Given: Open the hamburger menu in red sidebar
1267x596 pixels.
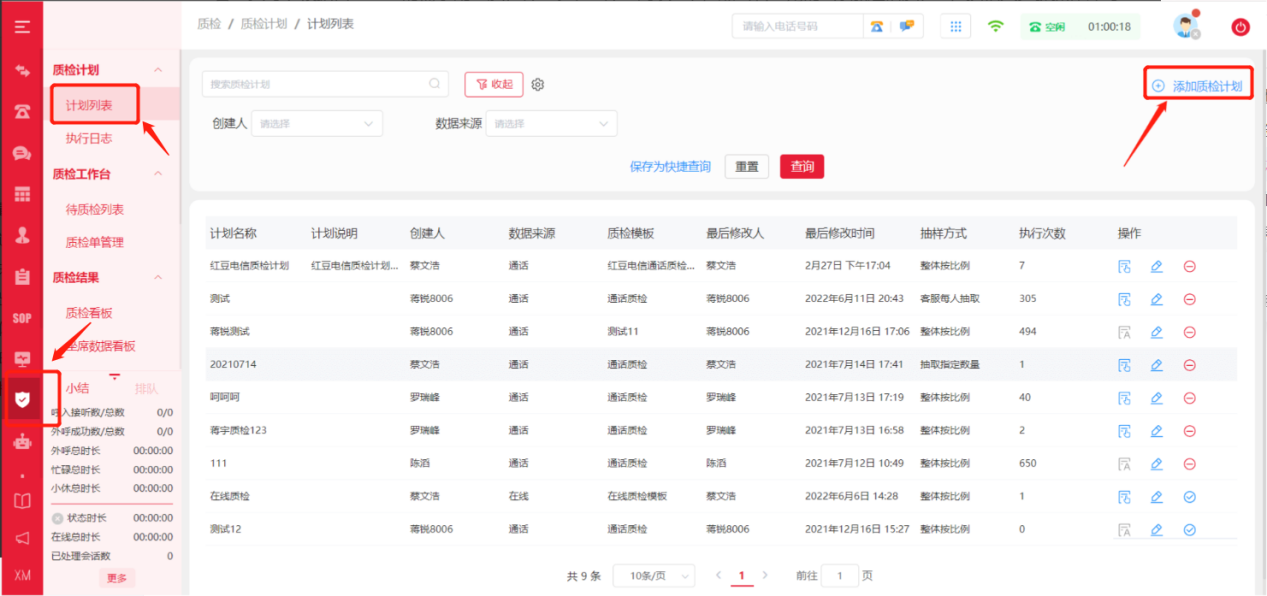Looking at the screenshot, I should click(21, 26).
